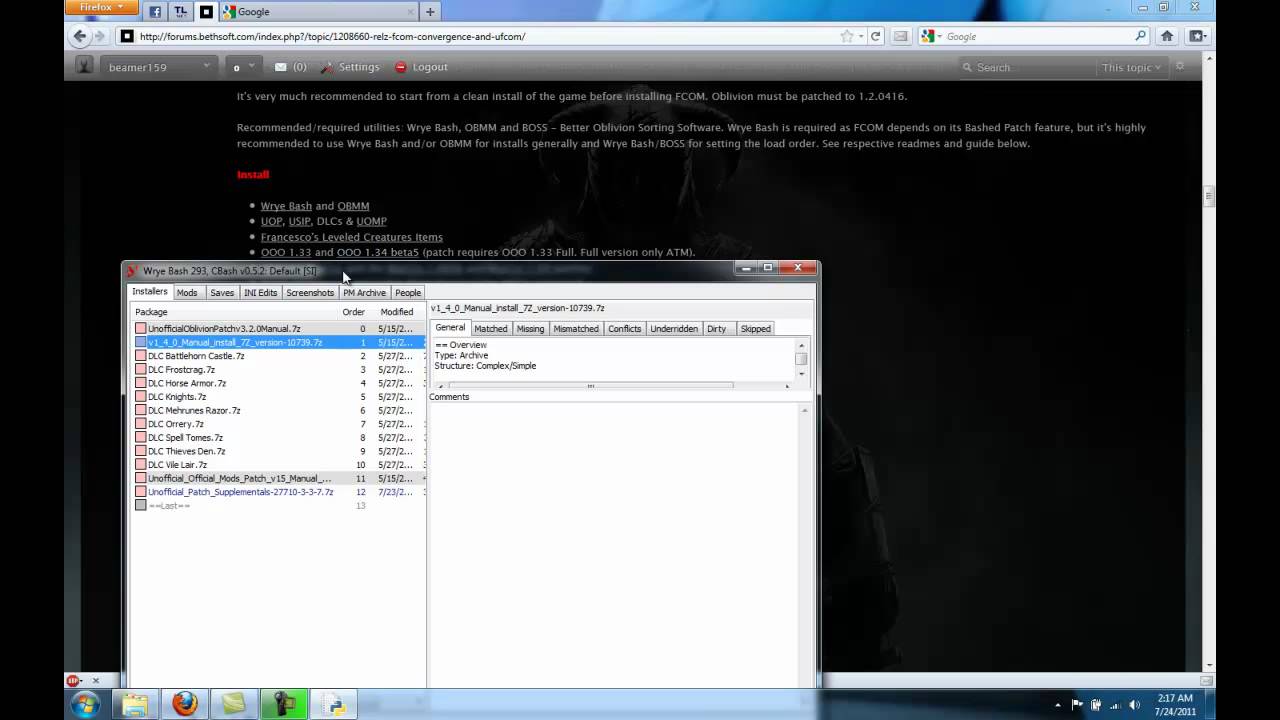The width and height of the screenshot is (1280, 720).
Task: Open the Screenshots tab
Action: [x=310, y=292]
